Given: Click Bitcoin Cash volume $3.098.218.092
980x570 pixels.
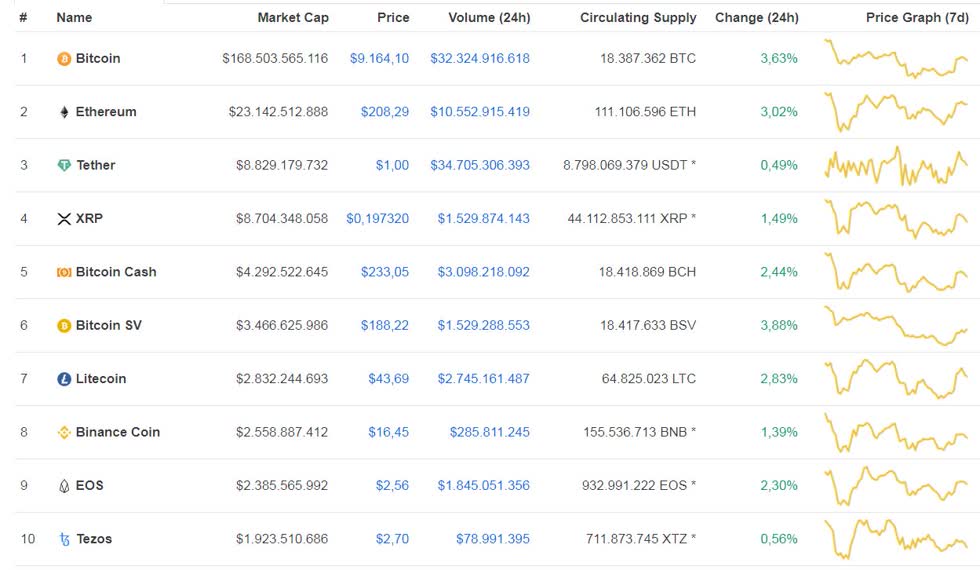Looking at the screenshot, I should (484, 272).
